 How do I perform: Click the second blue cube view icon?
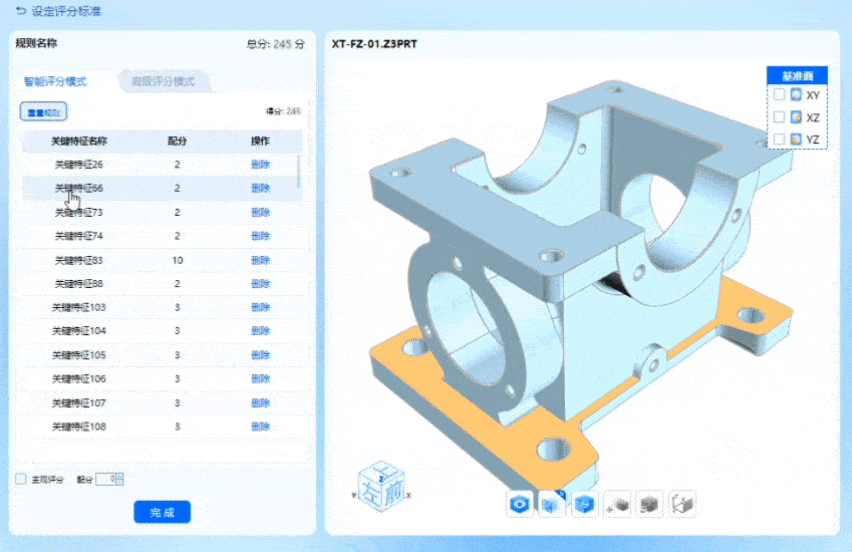pos(552,504)
